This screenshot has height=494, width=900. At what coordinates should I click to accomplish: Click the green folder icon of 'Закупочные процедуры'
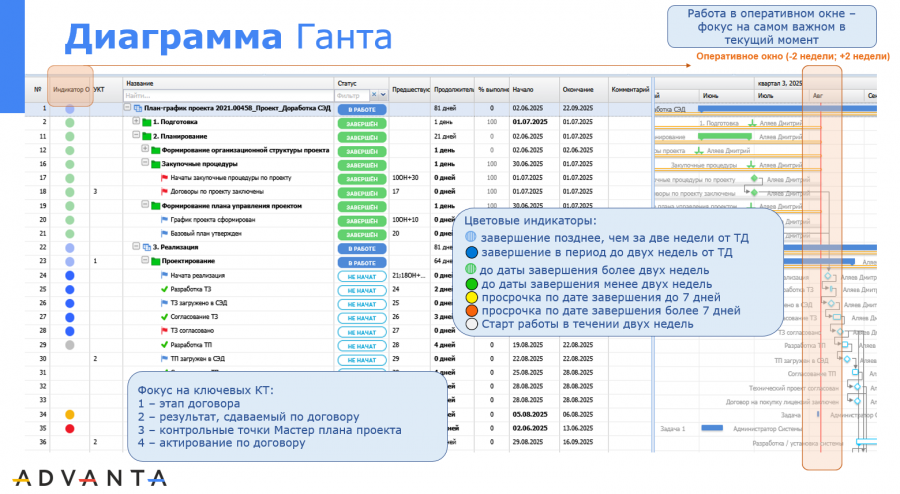point(155,163)
